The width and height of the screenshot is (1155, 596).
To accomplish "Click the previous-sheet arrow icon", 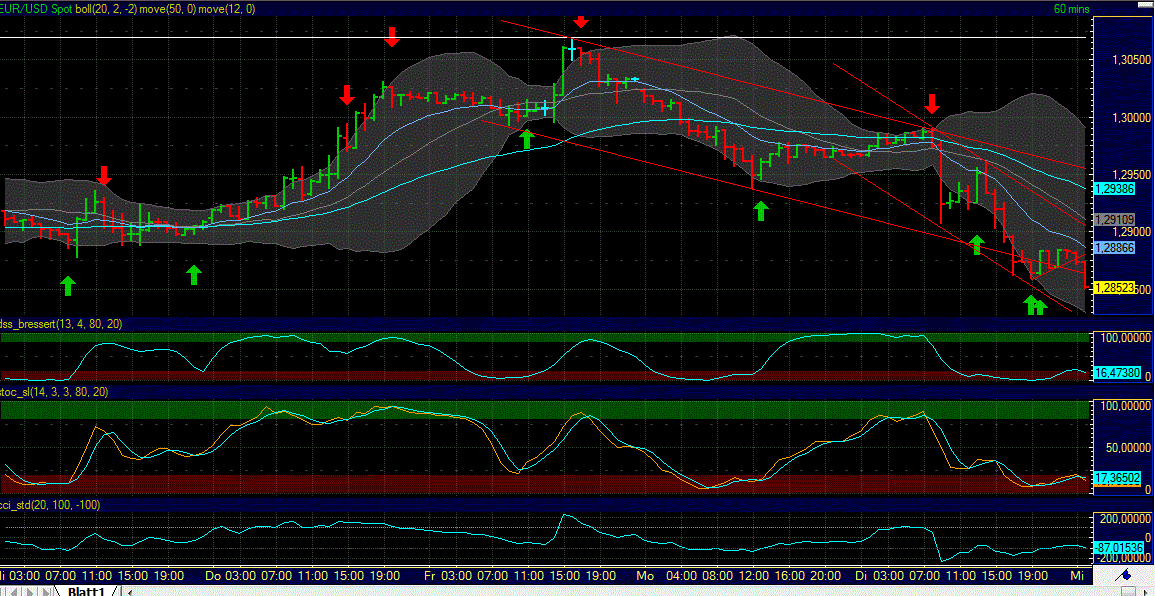I will (14, 591).
